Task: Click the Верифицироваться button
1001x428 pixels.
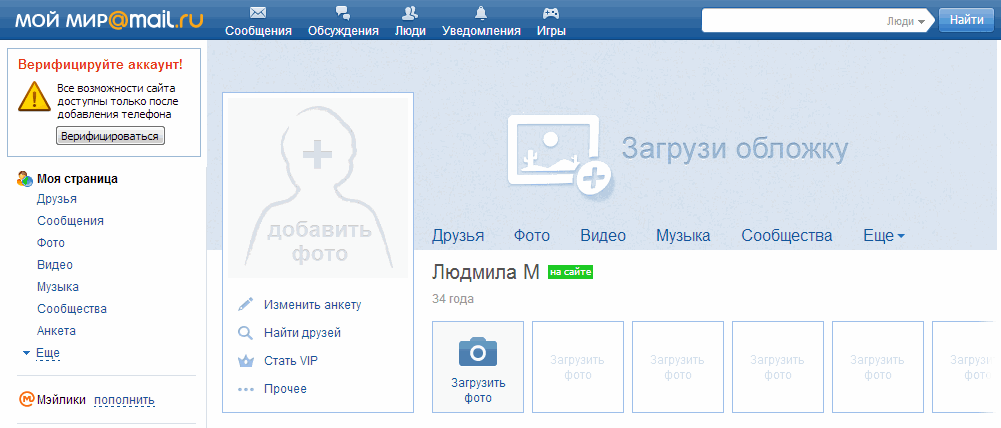Action: 110,136
